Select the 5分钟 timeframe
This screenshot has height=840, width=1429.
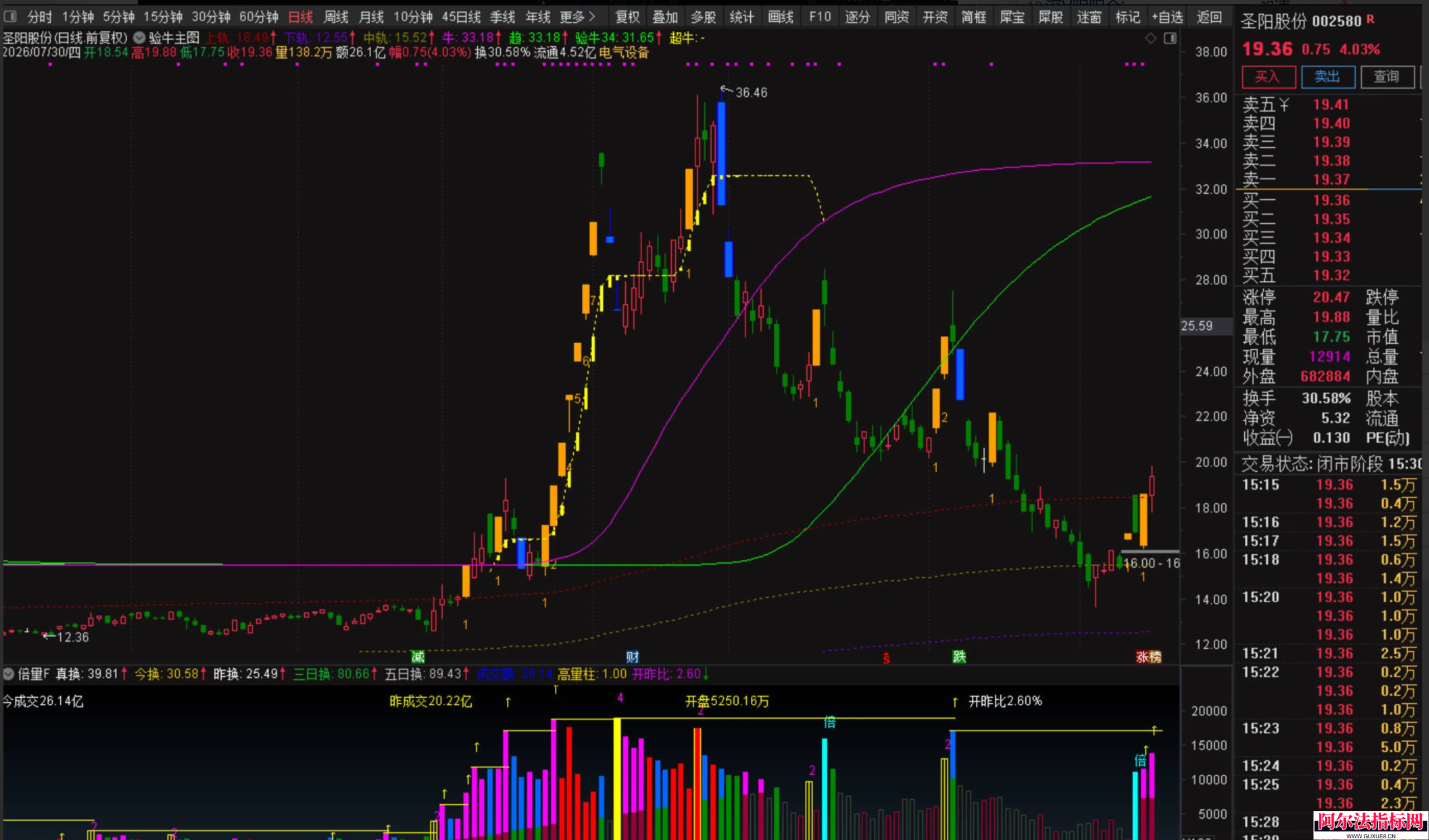pyautogui.click(x=118, y=17)
